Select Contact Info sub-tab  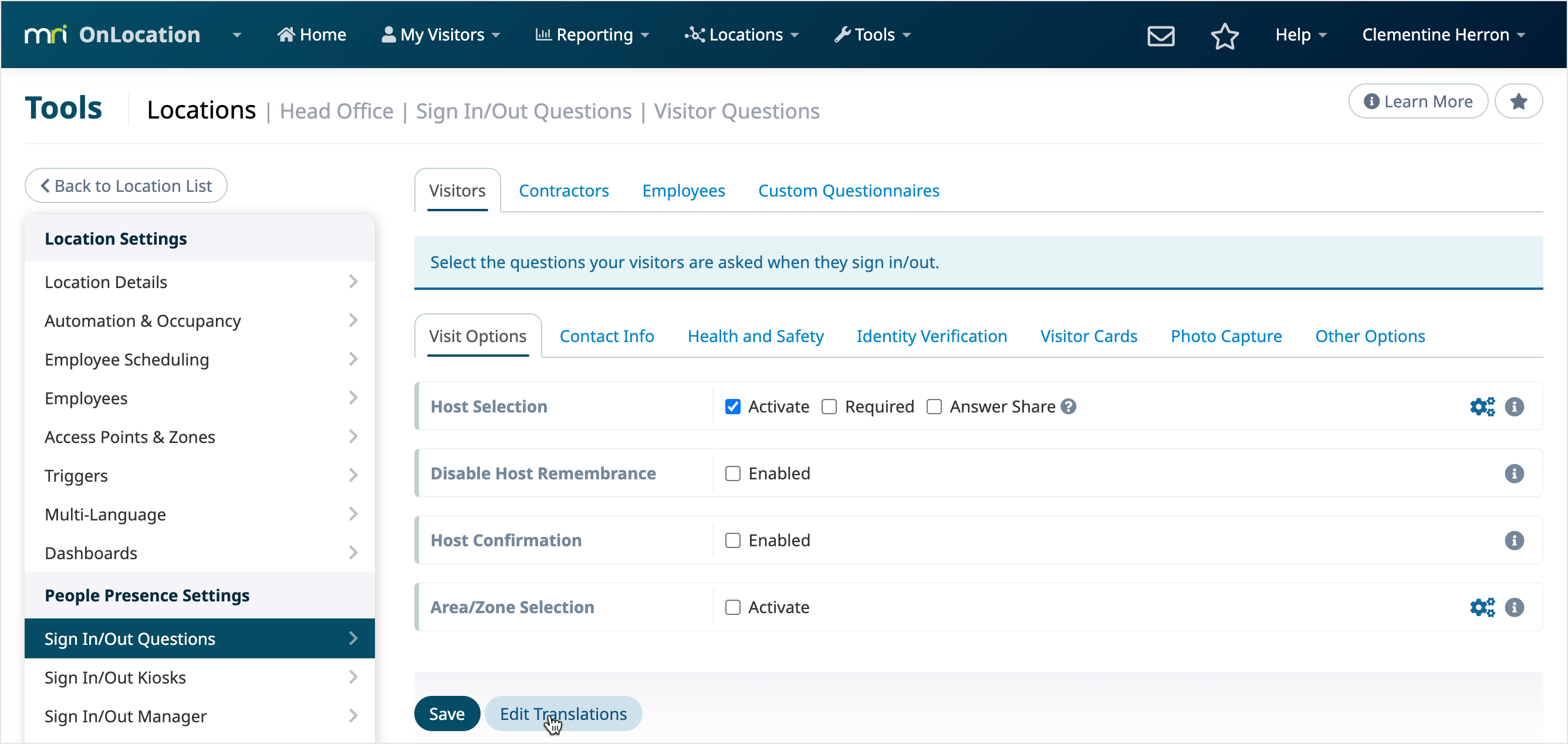point(607,336)
